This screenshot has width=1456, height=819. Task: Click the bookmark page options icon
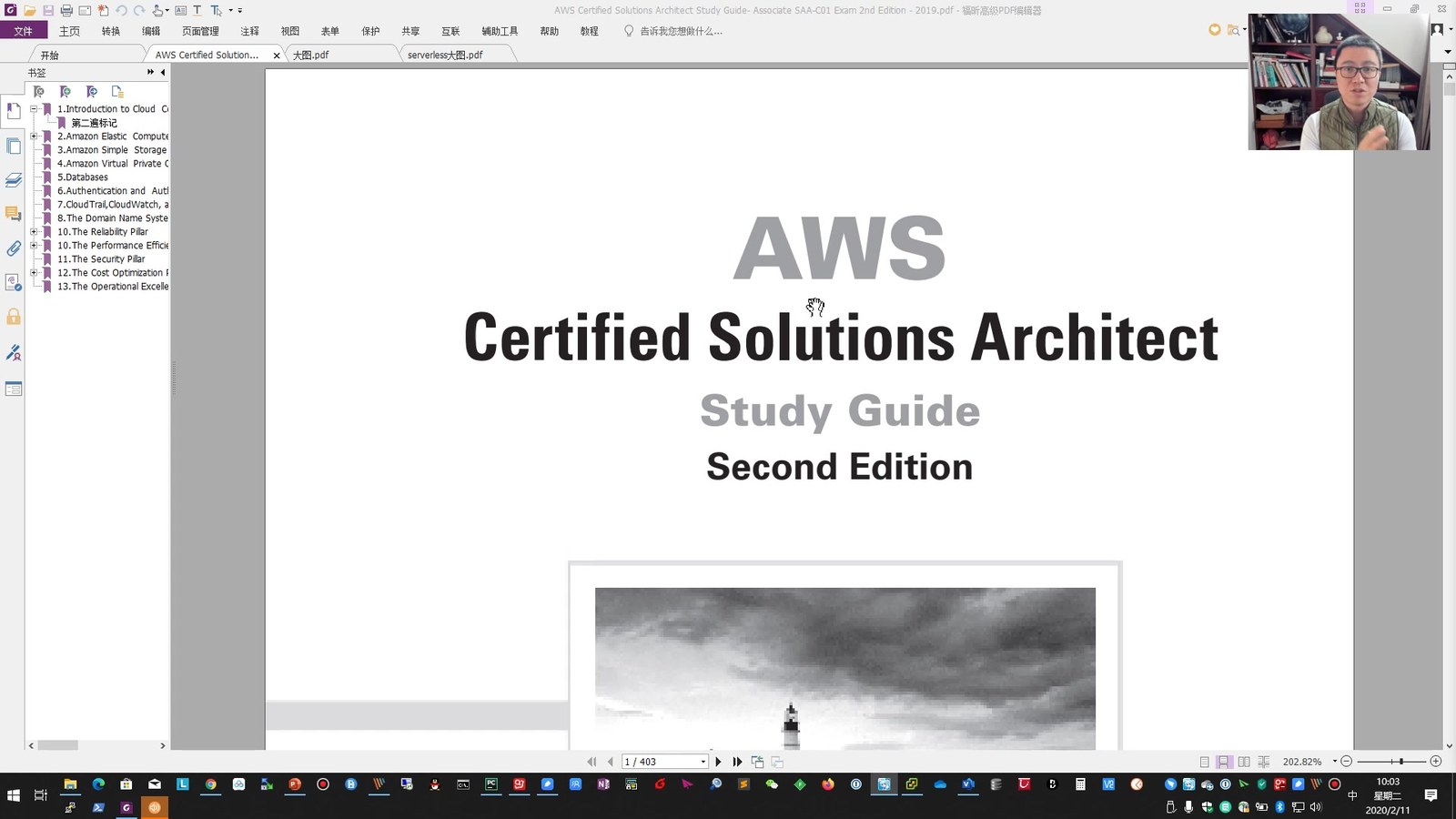(117, 91)
